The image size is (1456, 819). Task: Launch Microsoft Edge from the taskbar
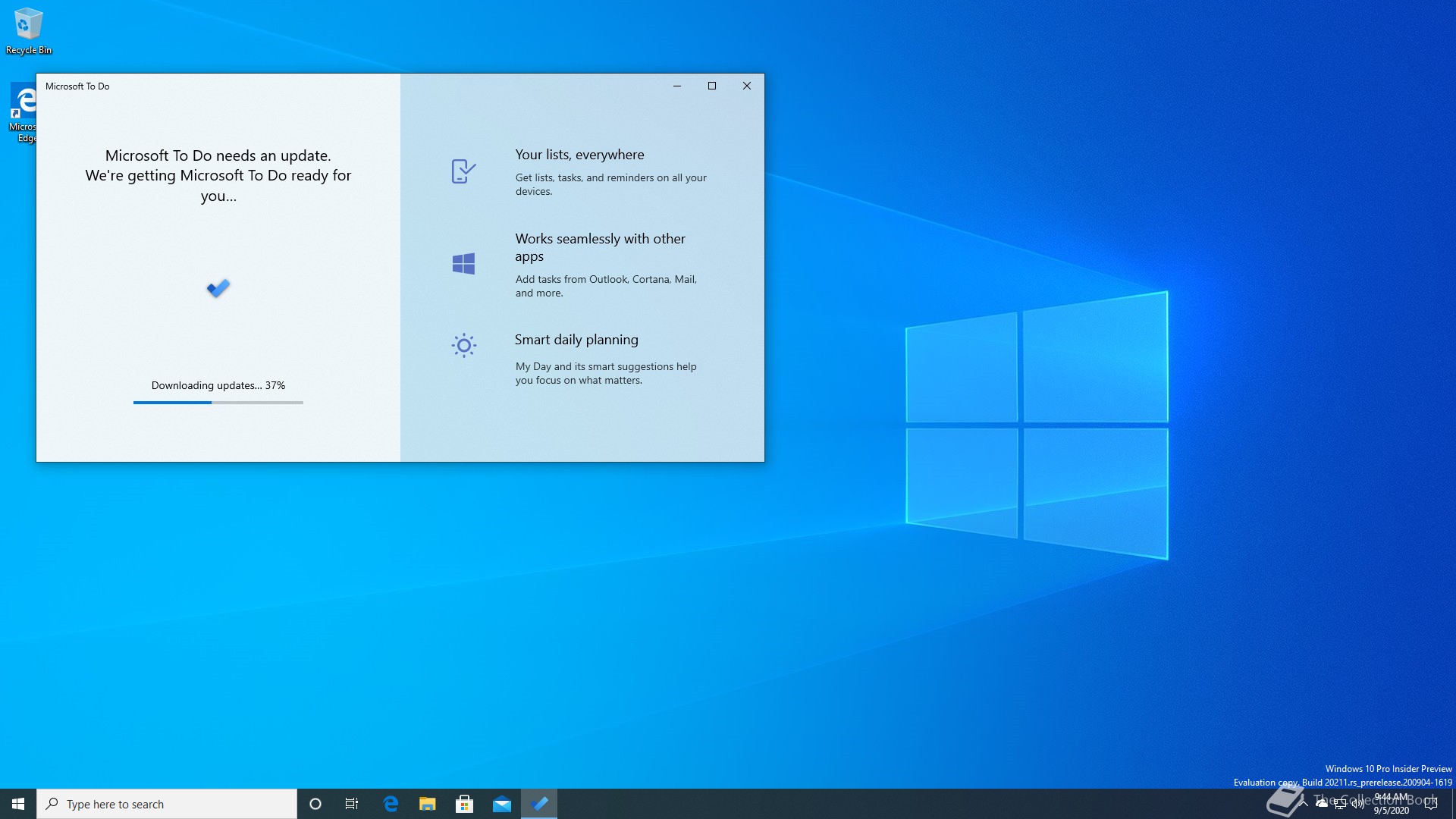[x=391, y=804]
